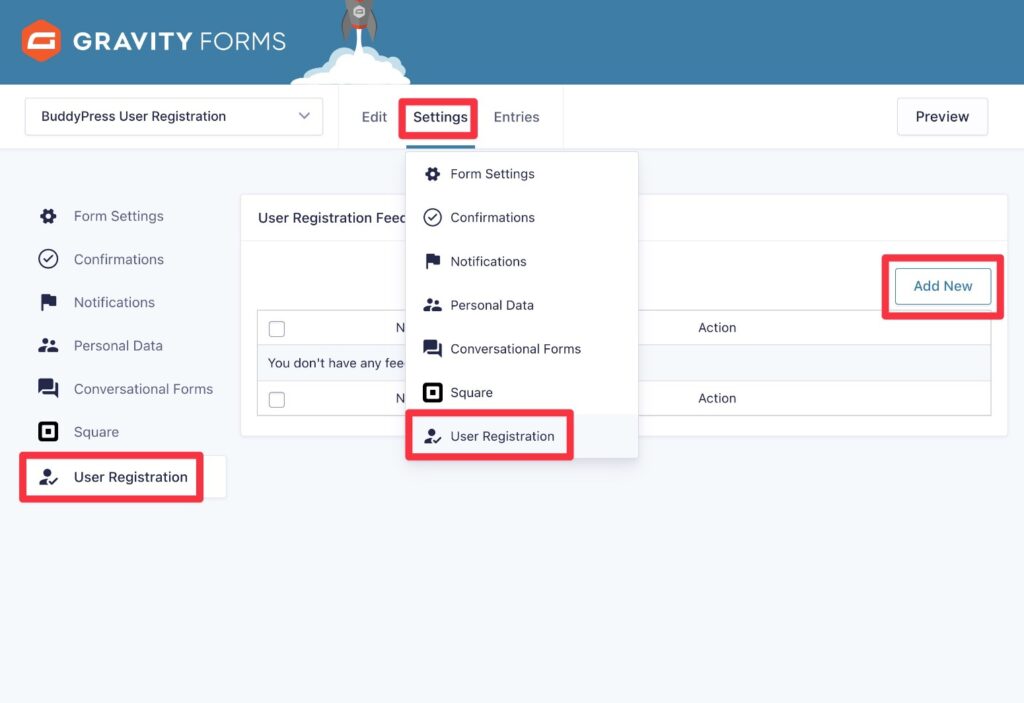
Task: Select Personal Data in the dropdown menu
Action: coord(491,305)
